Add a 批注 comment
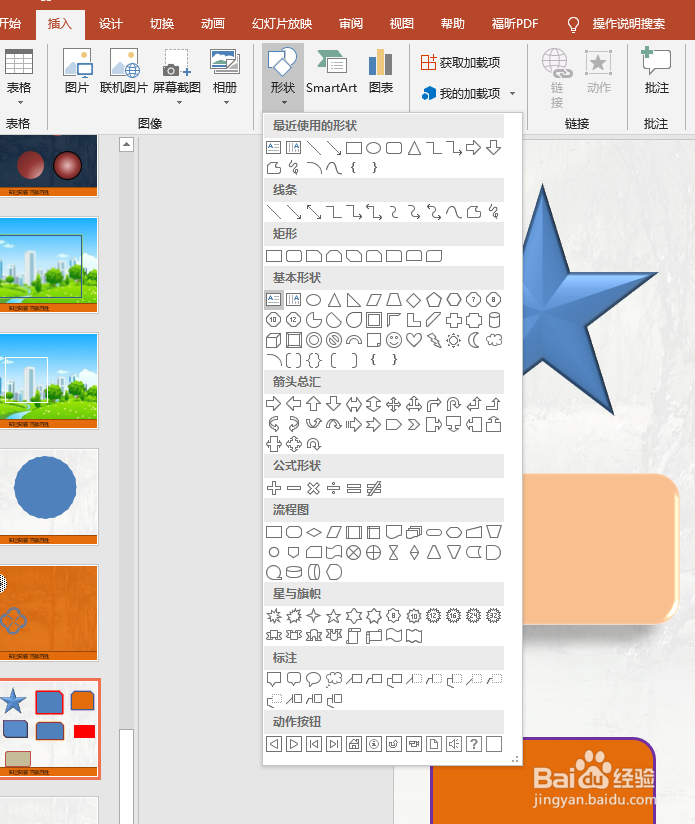 pos(657,72)
